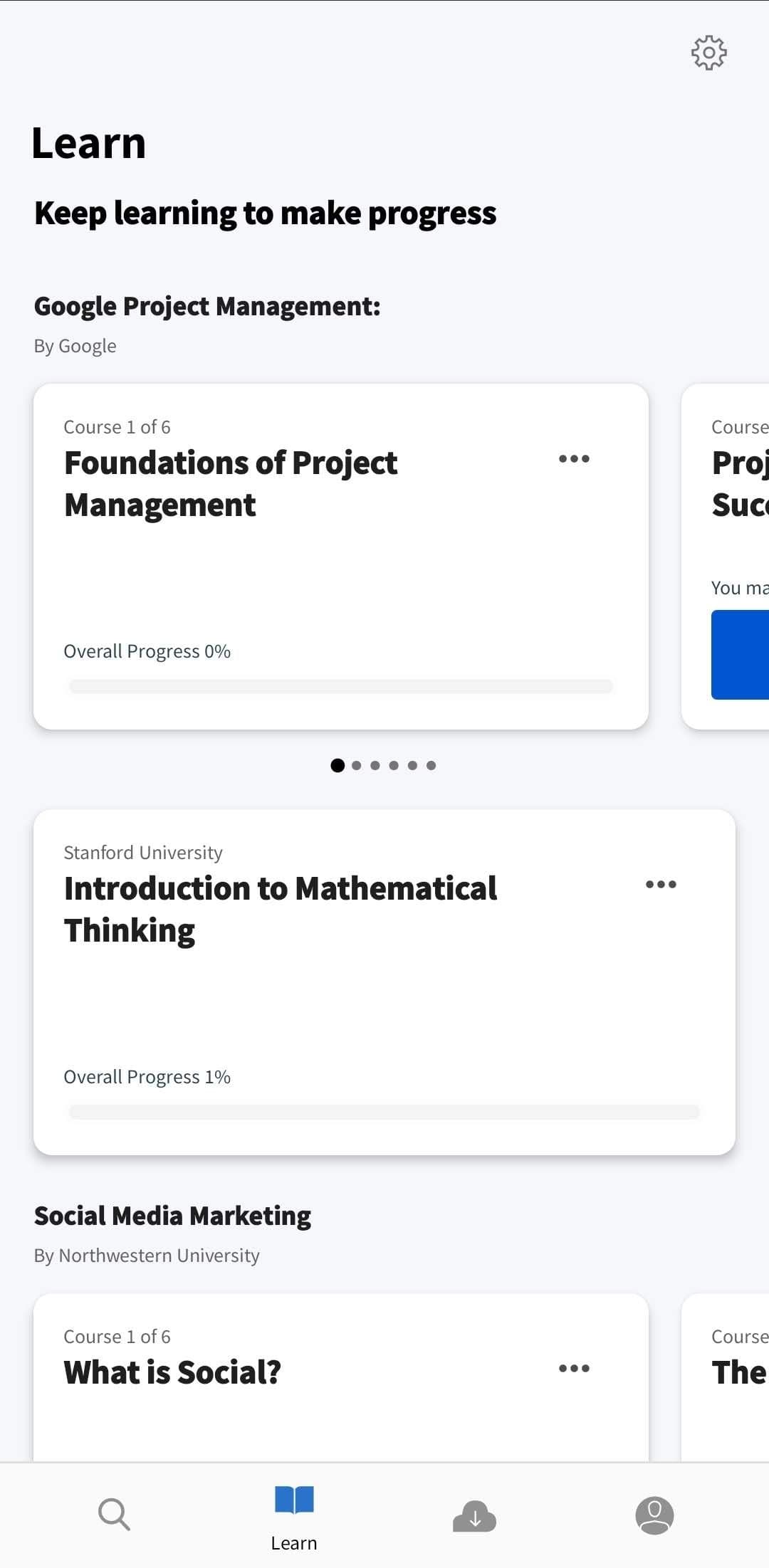The image size is (769, 1568).
Task: Open your profile via the person icon
Action: (654, 1515)
